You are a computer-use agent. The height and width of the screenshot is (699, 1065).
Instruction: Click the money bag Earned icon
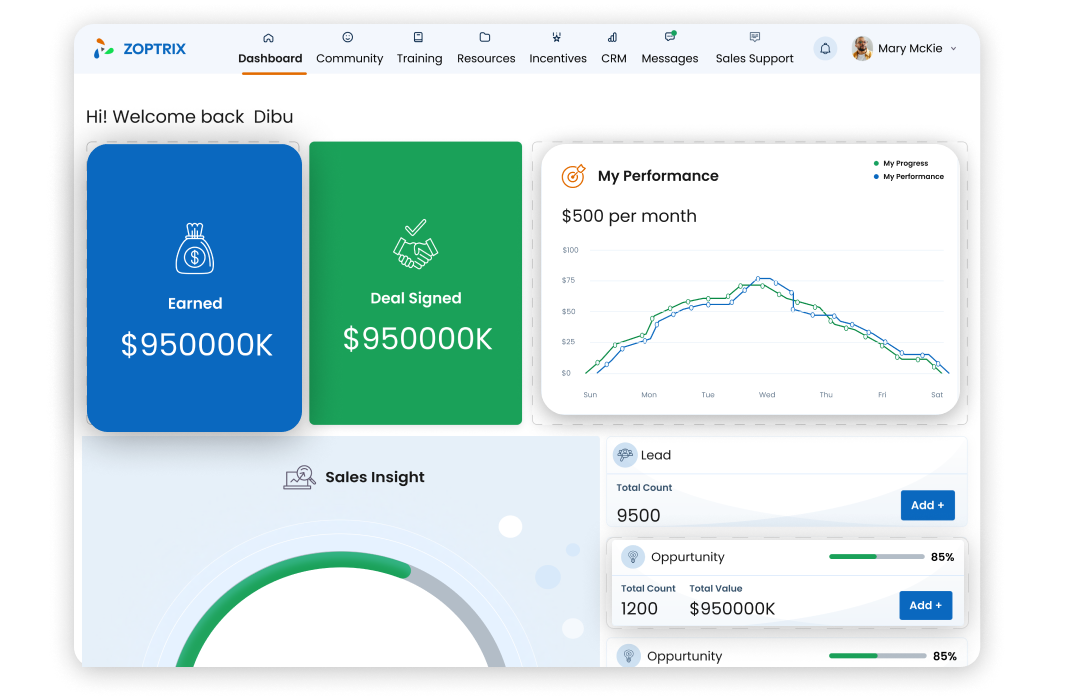pos(195,249)
